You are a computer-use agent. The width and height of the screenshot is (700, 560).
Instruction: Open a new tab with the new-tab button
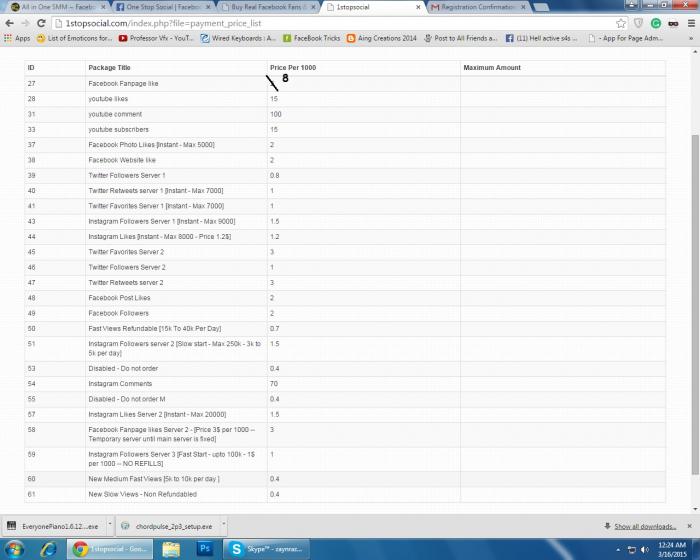tap(541, 7)
